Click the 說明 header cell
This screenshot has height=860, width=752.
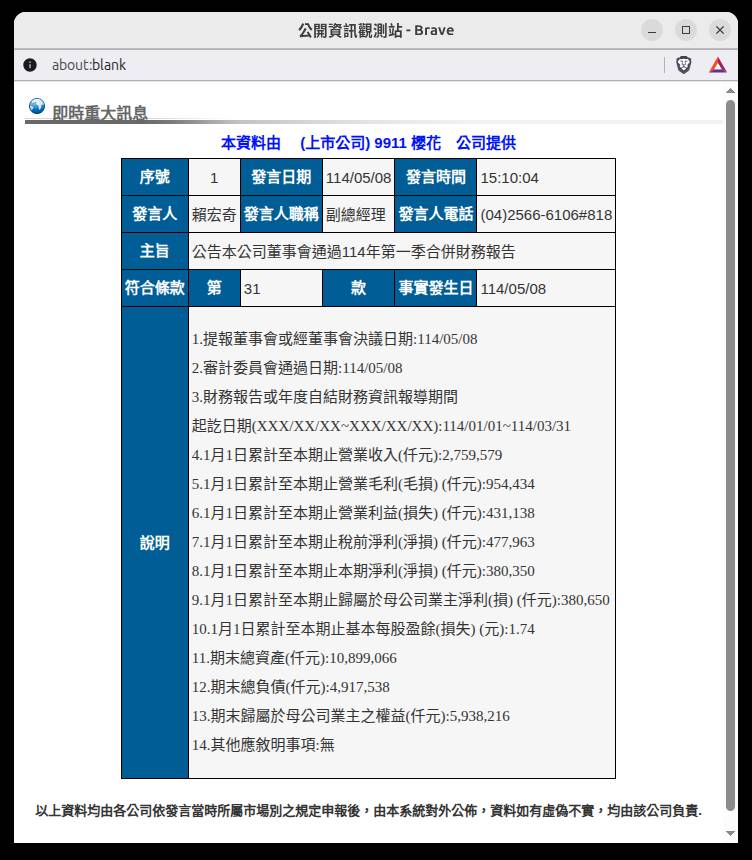click(155, 542)
